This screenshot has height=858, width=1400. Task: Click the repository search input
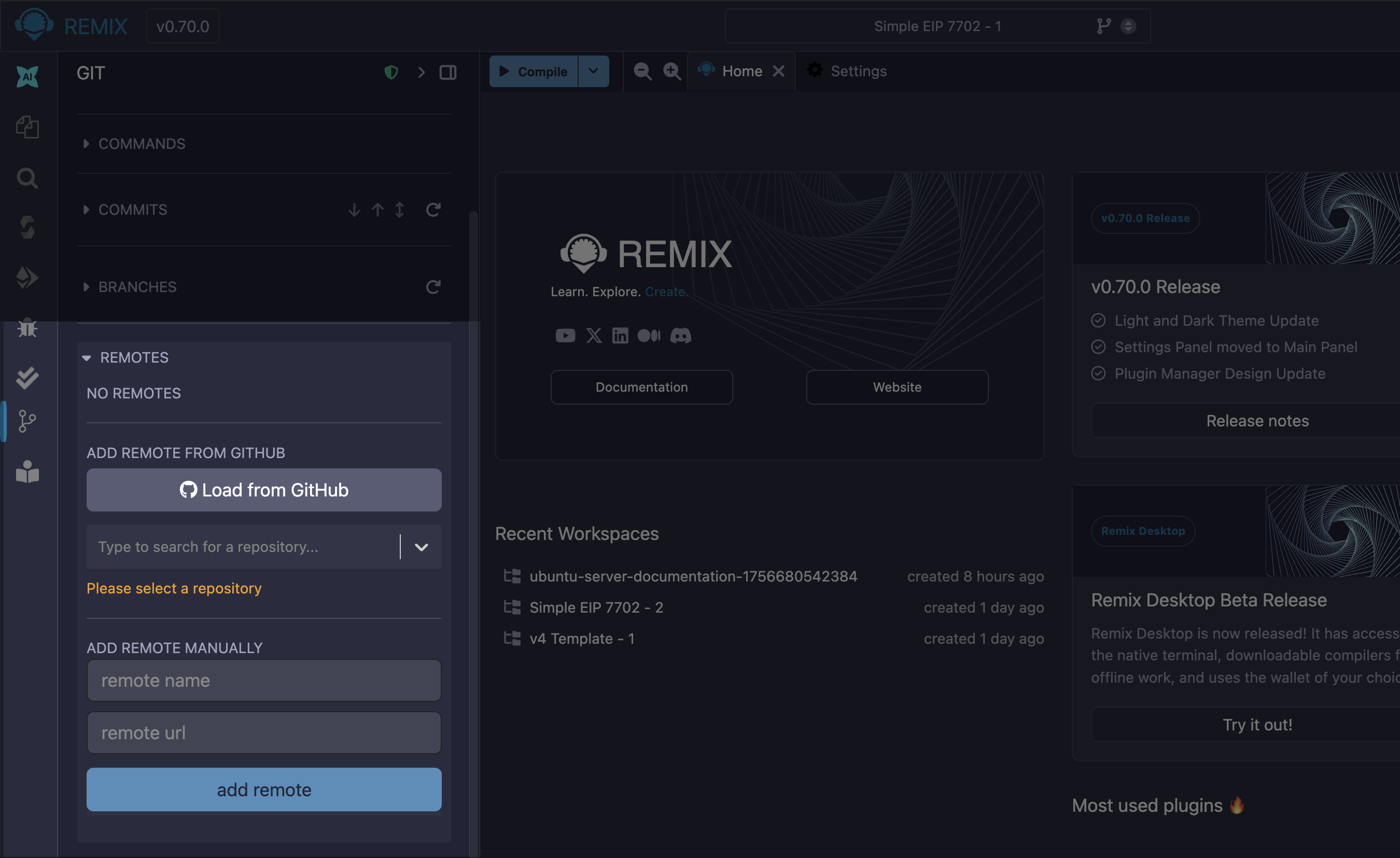point(244,547)
